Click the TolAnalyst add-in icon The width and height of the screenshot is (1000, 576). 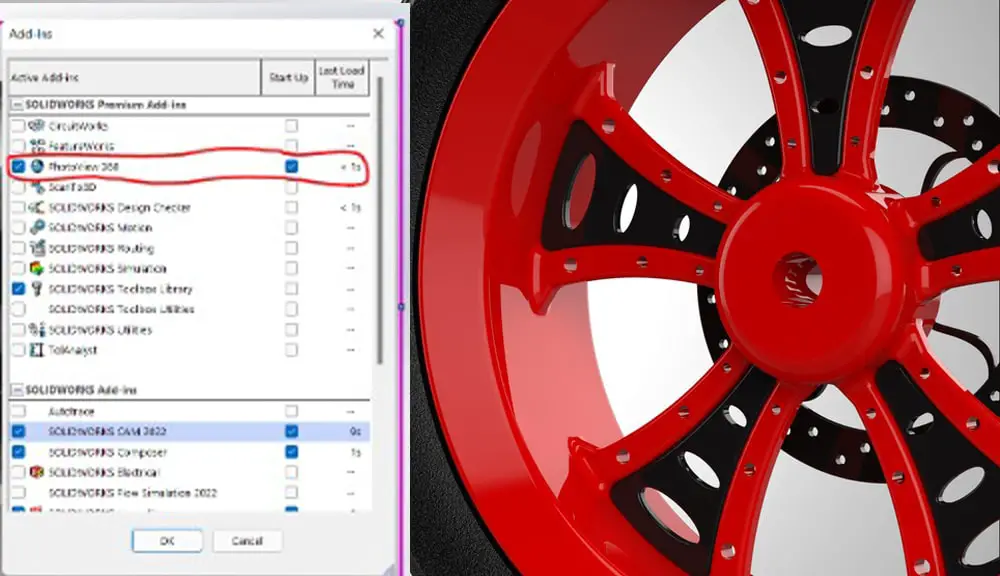37,350
